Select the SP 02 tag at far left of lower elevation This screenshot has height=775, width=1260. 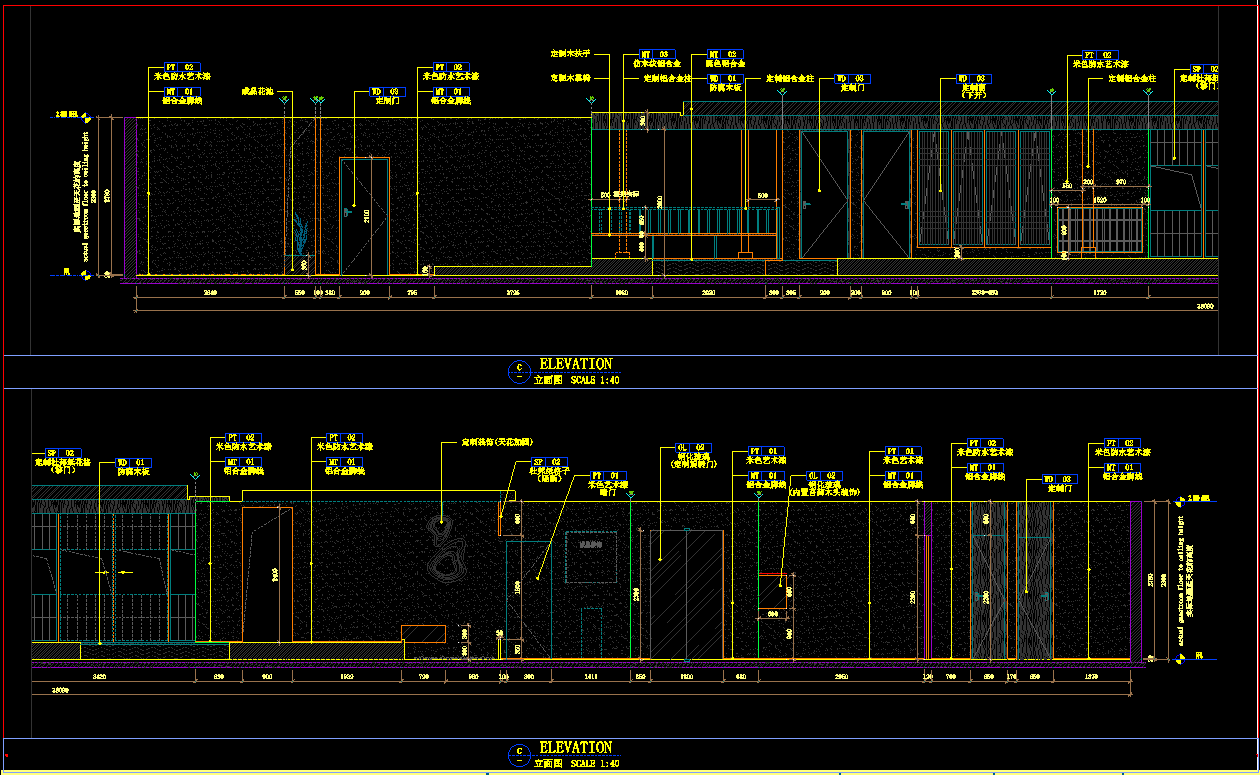click(x=60, y=453)
